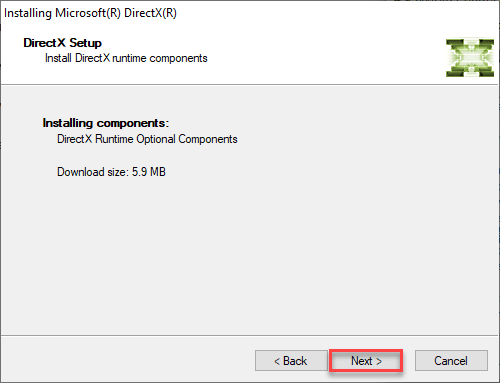
Task: Click the Install DirectX runtime components subtitle
Action: tap(126, 58)
